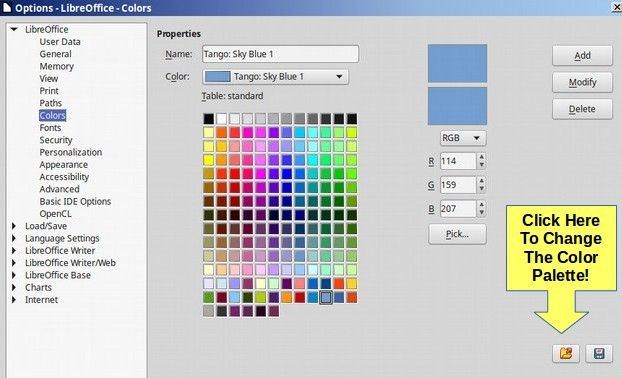
Task: Increase the G value with up arrow
Action: pyautogui.click(x=481, y=181)
